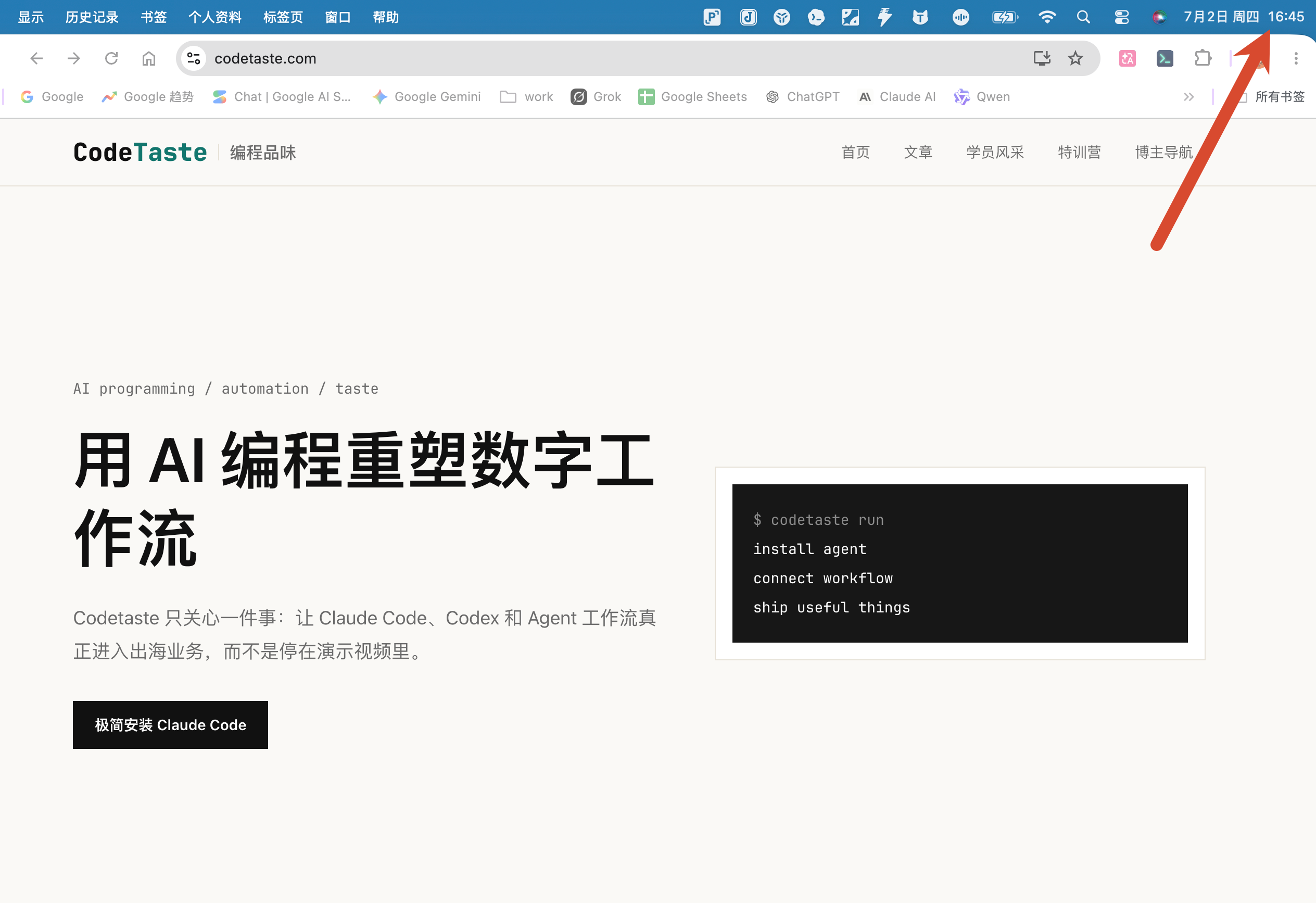Open the 标签页 menu
This screenshot has height=903, width=1316.
click(x=283, y=17)
